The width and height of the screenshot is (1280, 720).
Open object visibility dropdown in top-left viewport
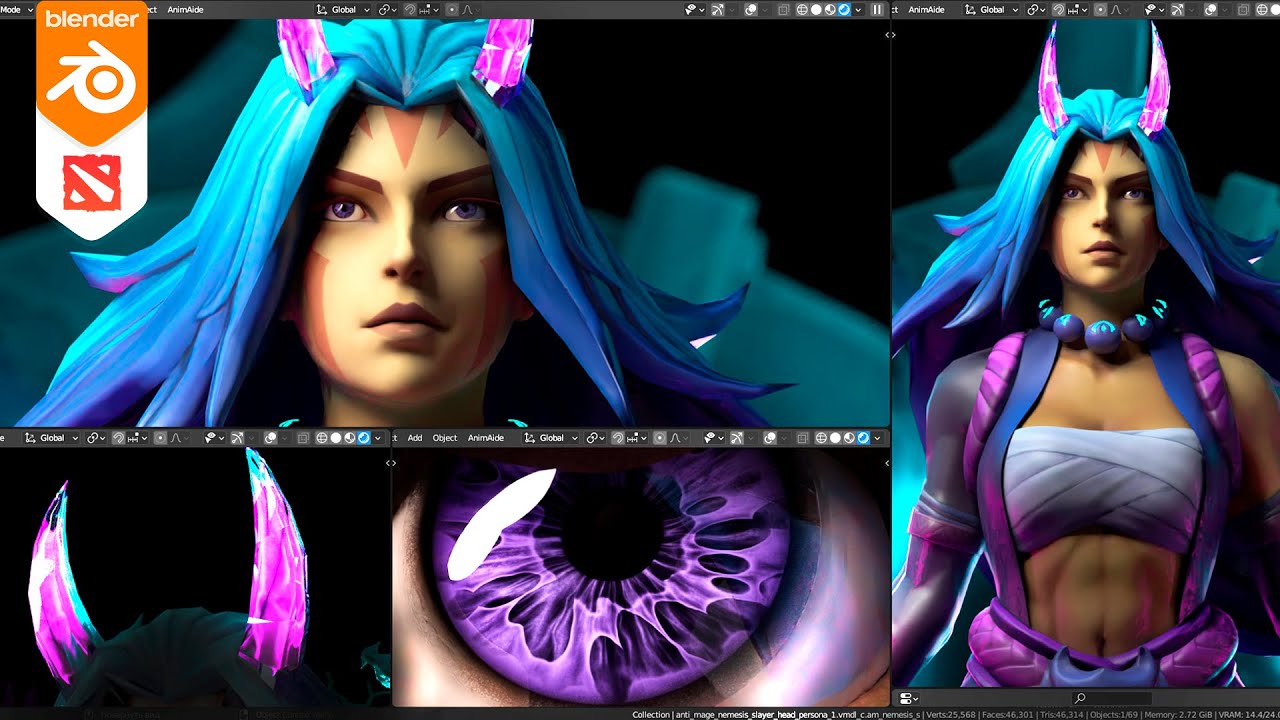(695, 9)
